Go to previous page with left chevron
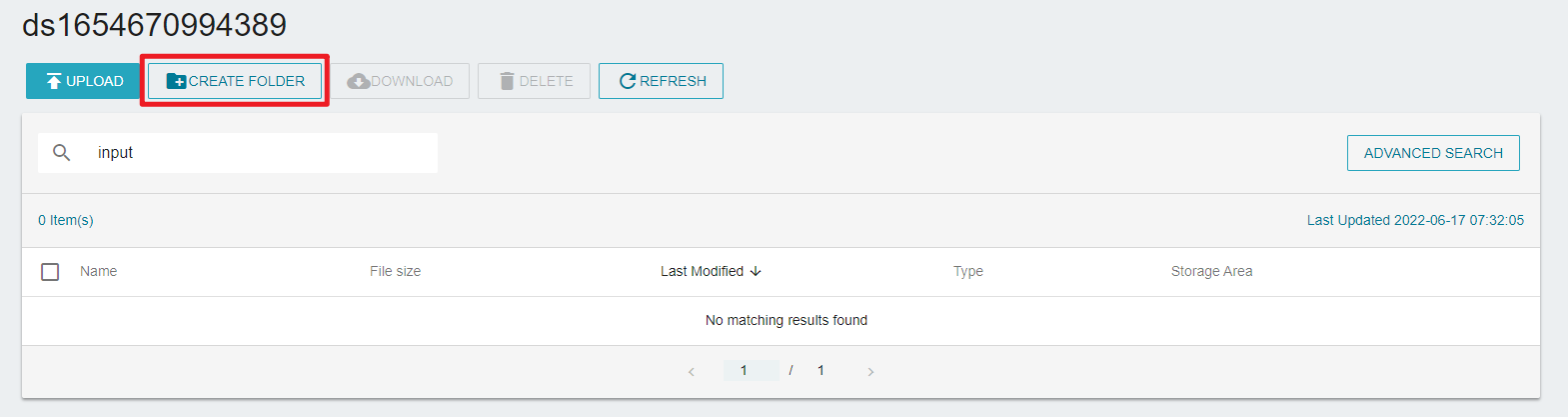 691,372
